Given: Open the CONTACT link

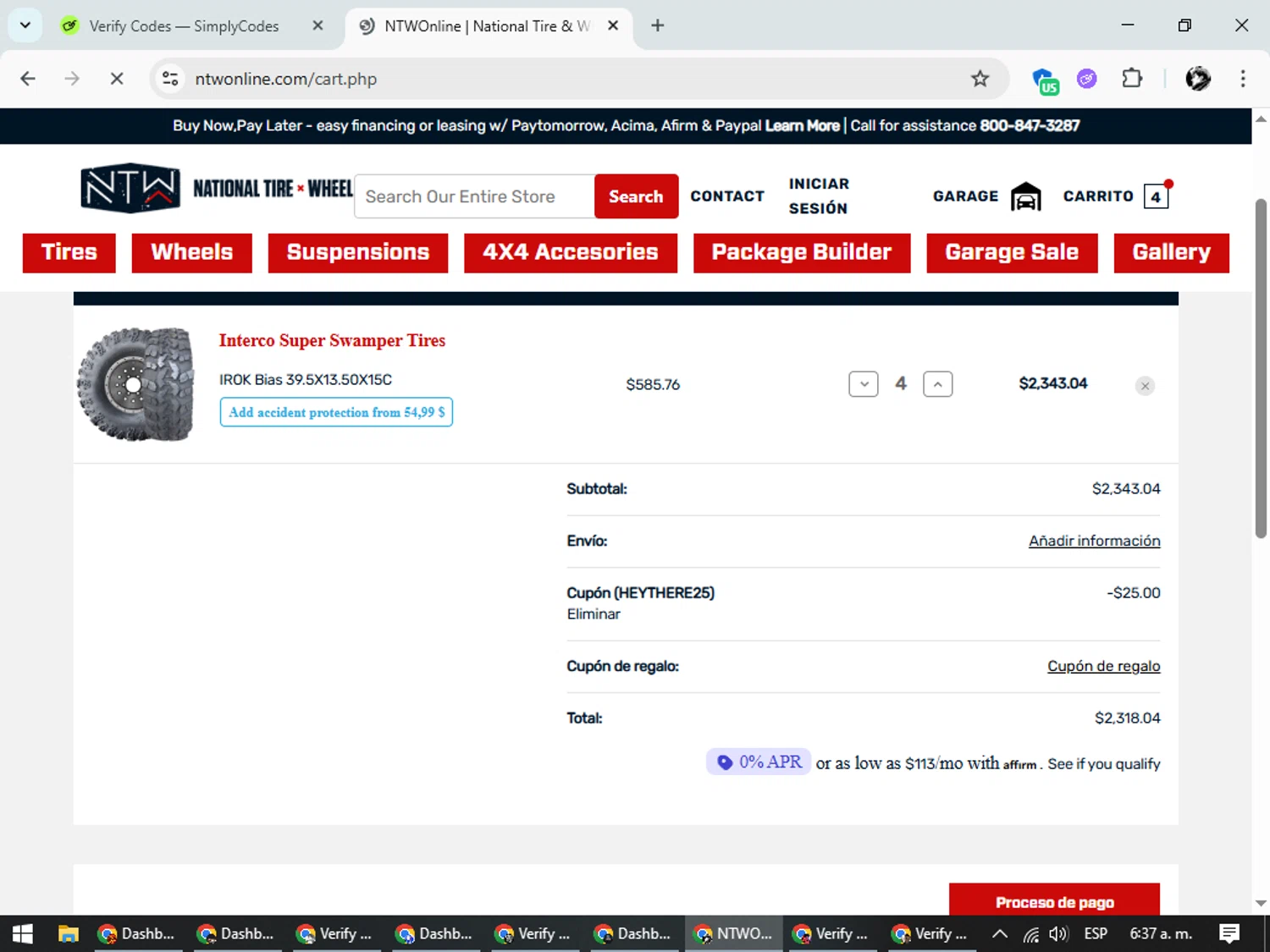Looking at the screenshot, I should click(x=727, y=196).
